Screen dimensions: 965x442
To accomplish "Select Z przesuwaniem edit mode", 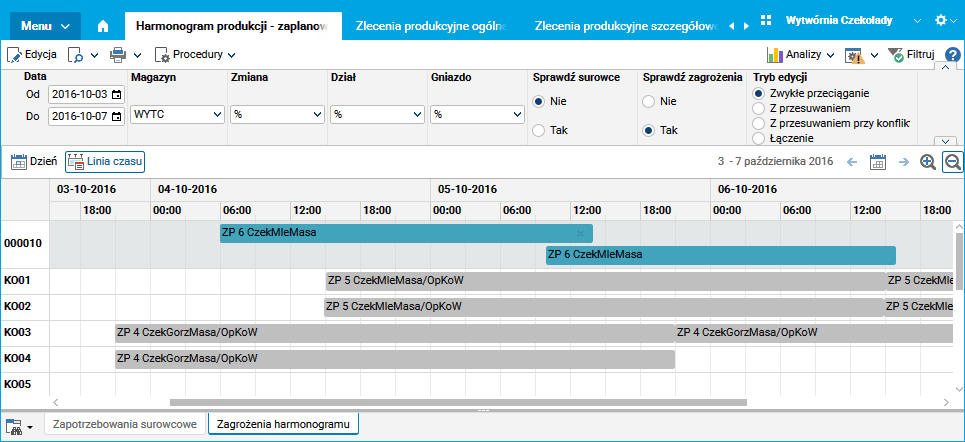I will pos(758,108).
